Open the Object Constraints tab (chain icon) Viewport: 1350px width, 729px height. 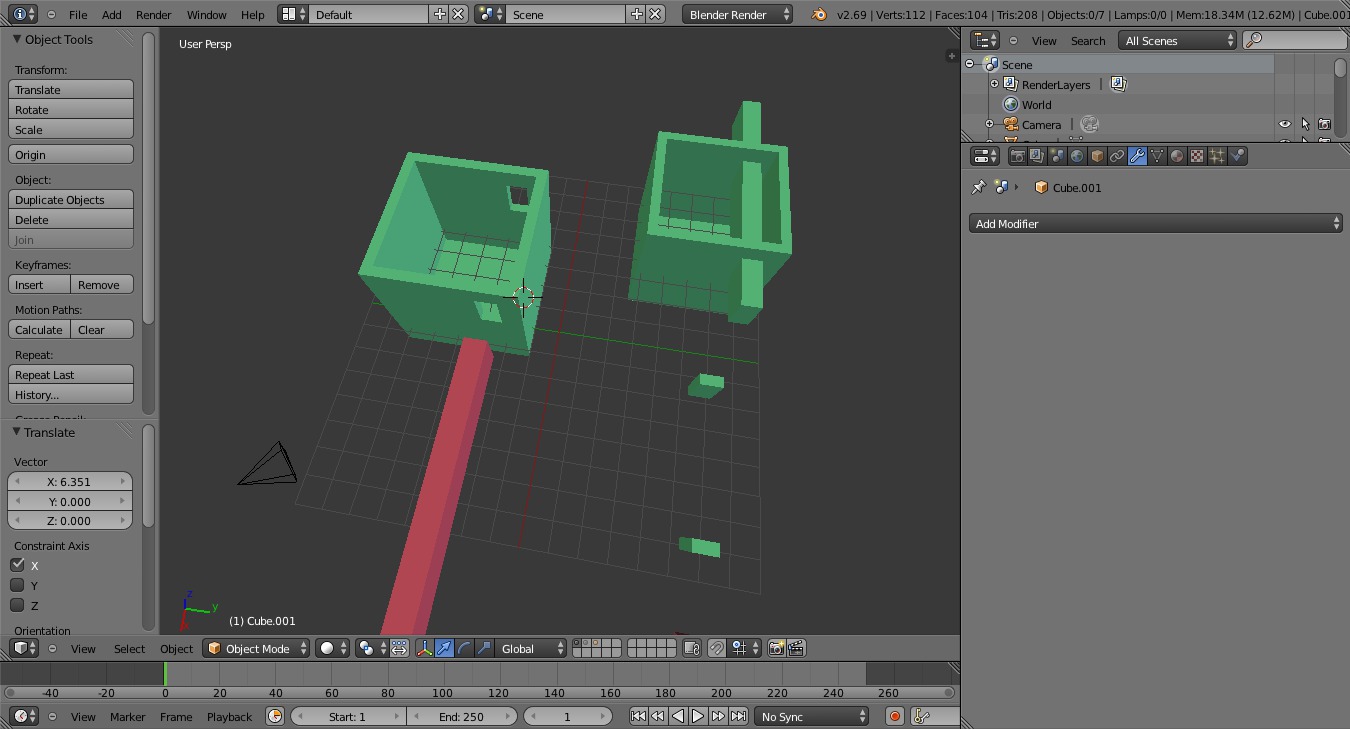click(x=1117, y=156)
